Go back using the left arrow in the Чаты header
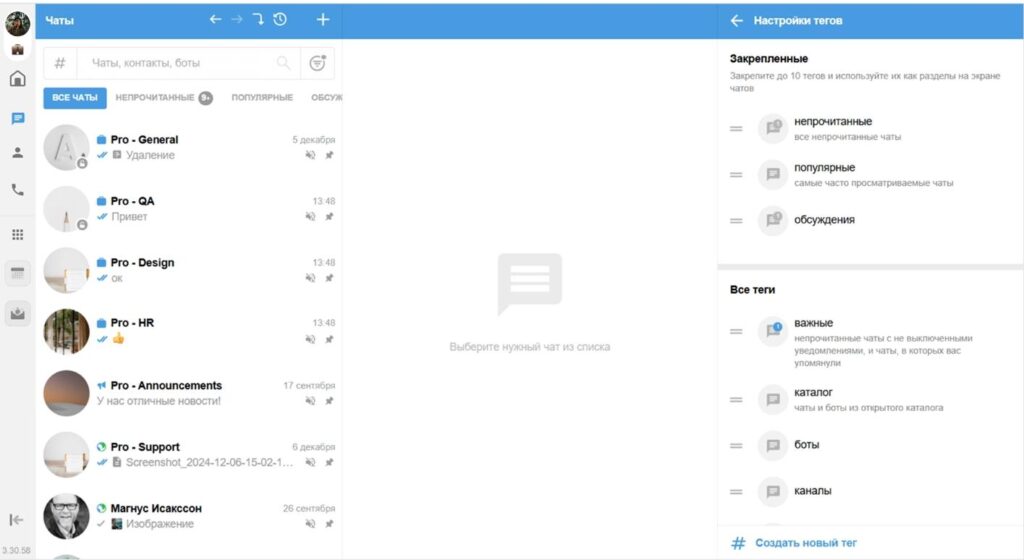Screen dimensions: 1024x560 215,19
